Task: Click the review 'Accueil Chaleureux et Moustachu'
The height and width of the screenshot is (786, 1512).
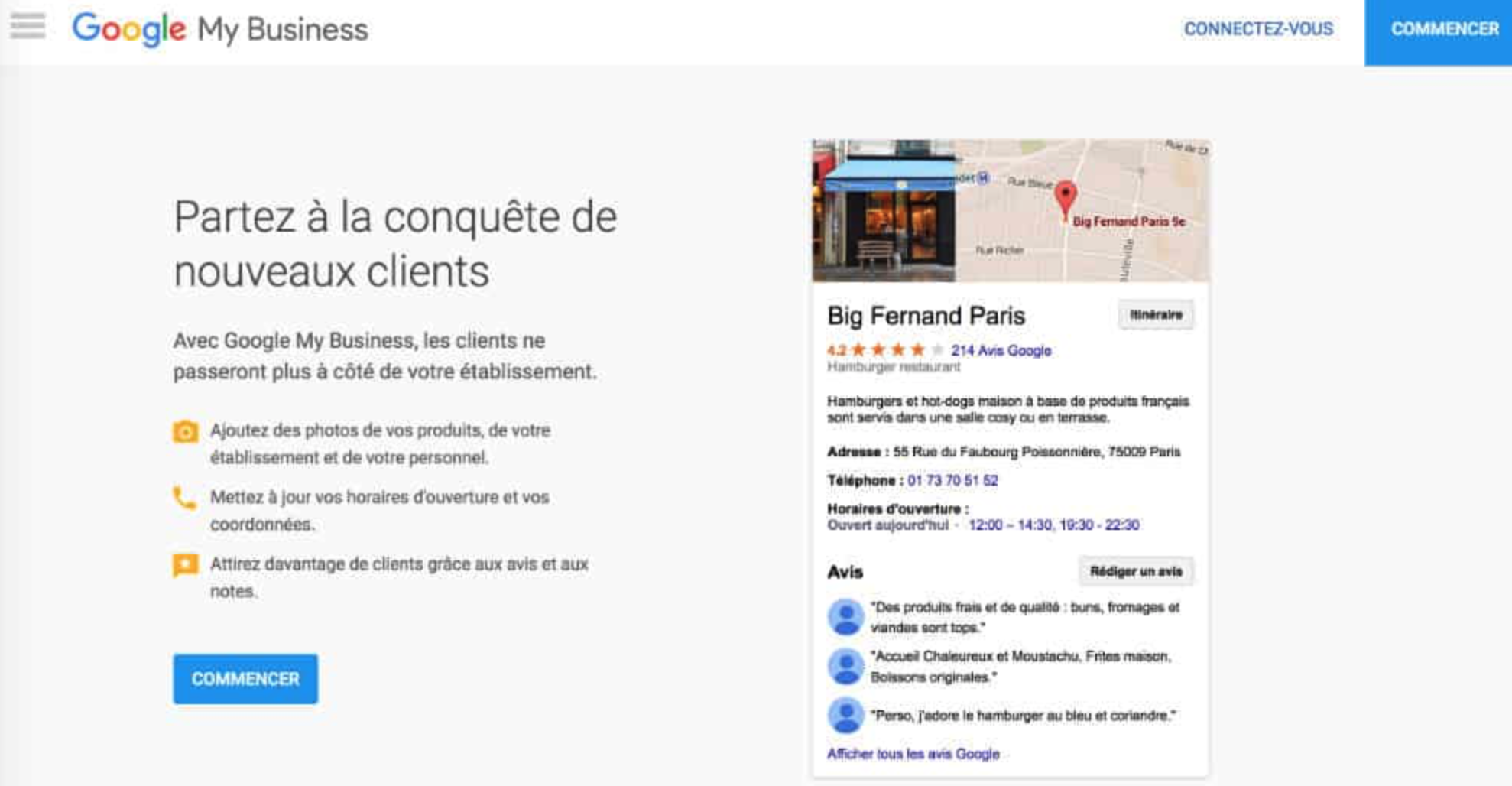Action: point(1020,667)
